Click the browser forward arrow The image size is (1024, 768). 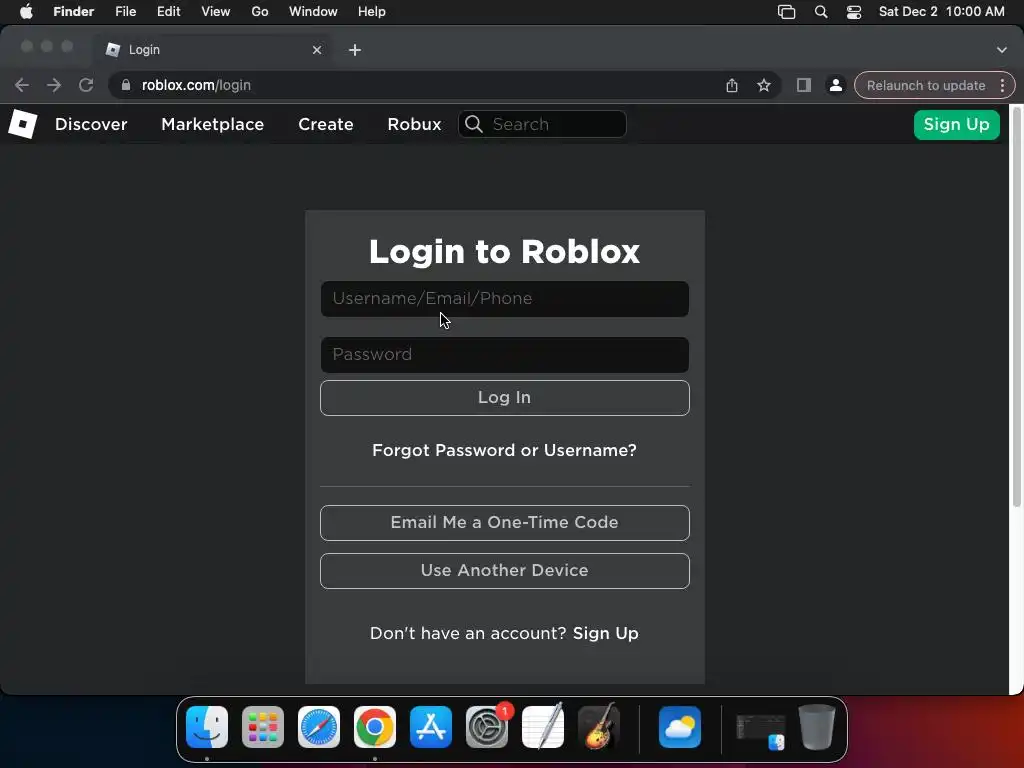pos(54,86)
